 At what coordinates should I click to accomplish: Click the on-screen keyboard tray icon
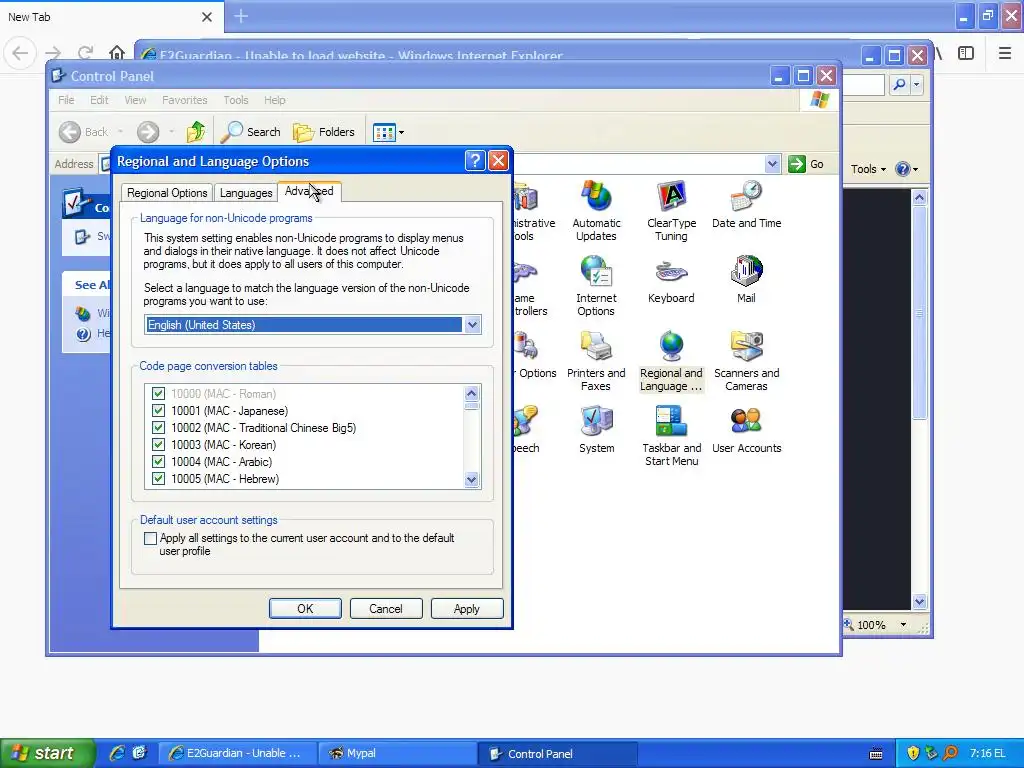click(x=876, y=754)
